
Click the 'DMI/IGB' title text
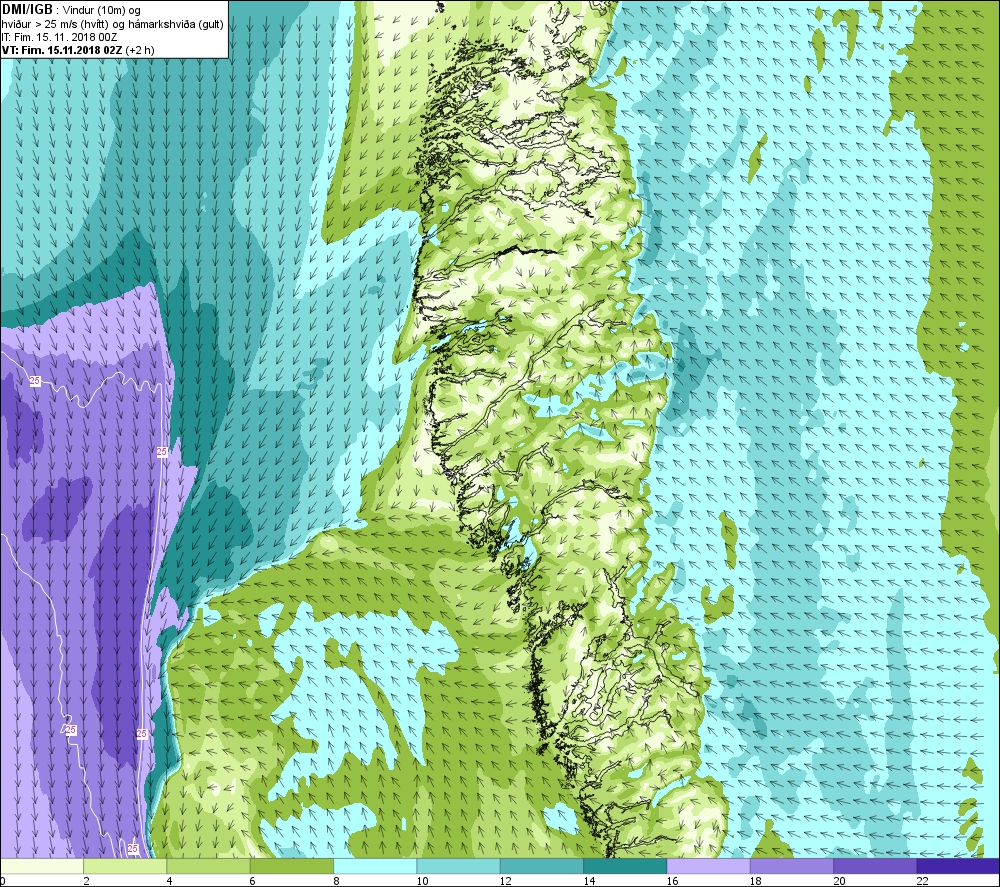[27, 10]
